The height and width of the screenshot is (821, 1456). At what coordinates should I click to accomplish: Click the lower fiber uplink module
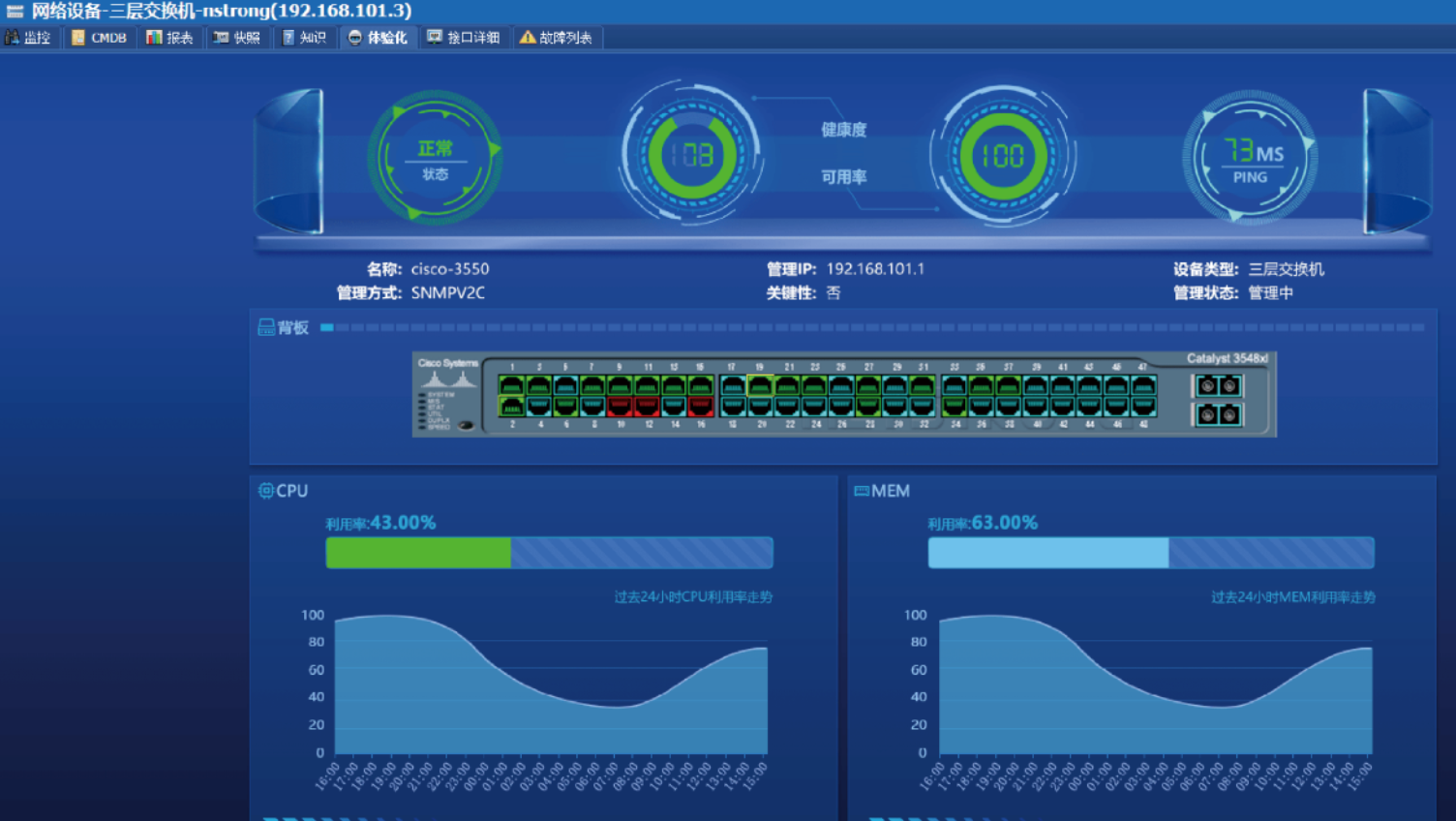[1218, 414]
